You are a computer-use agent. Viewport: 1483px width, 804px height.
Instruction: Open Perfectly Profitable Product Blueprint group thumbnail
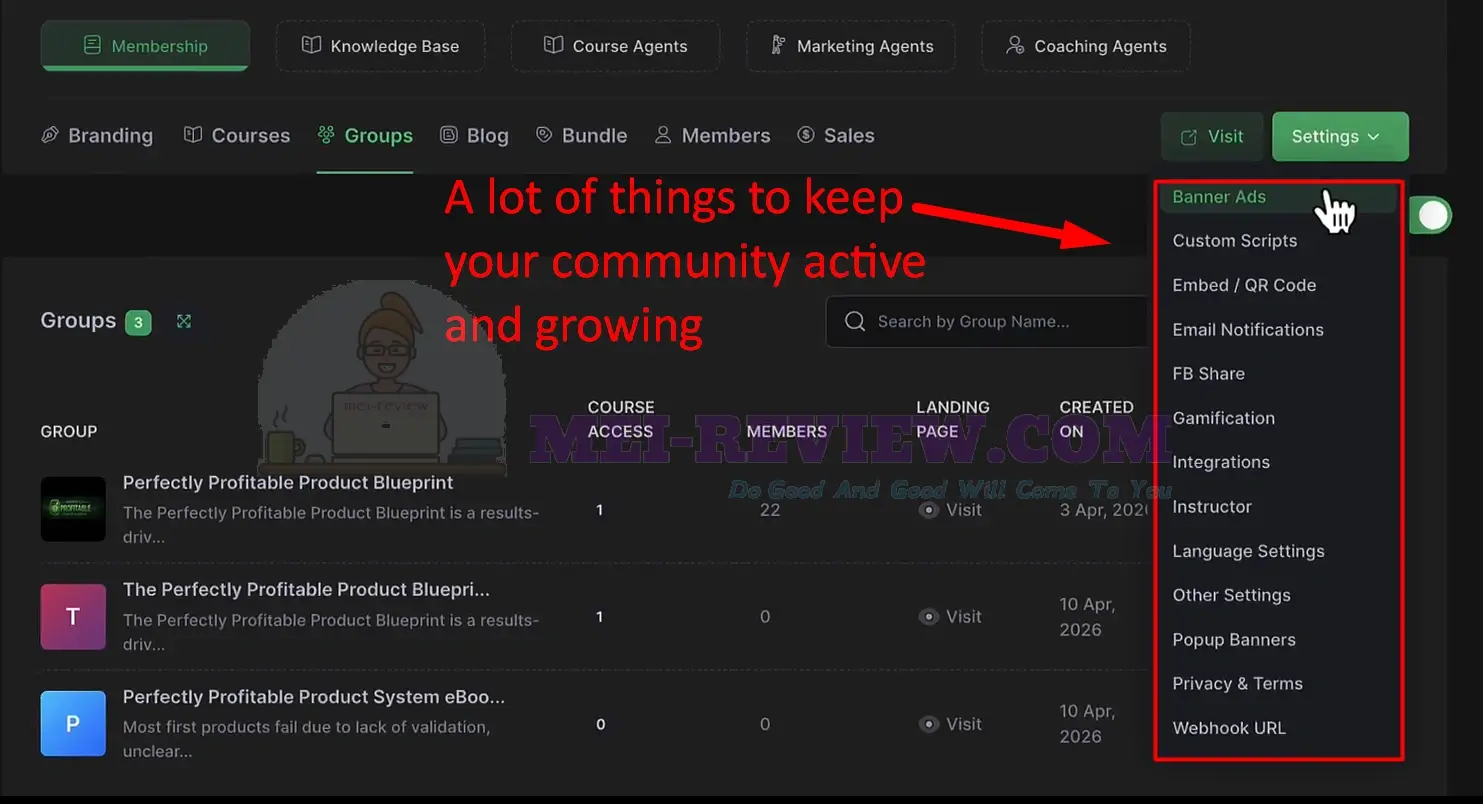[73, 509]
